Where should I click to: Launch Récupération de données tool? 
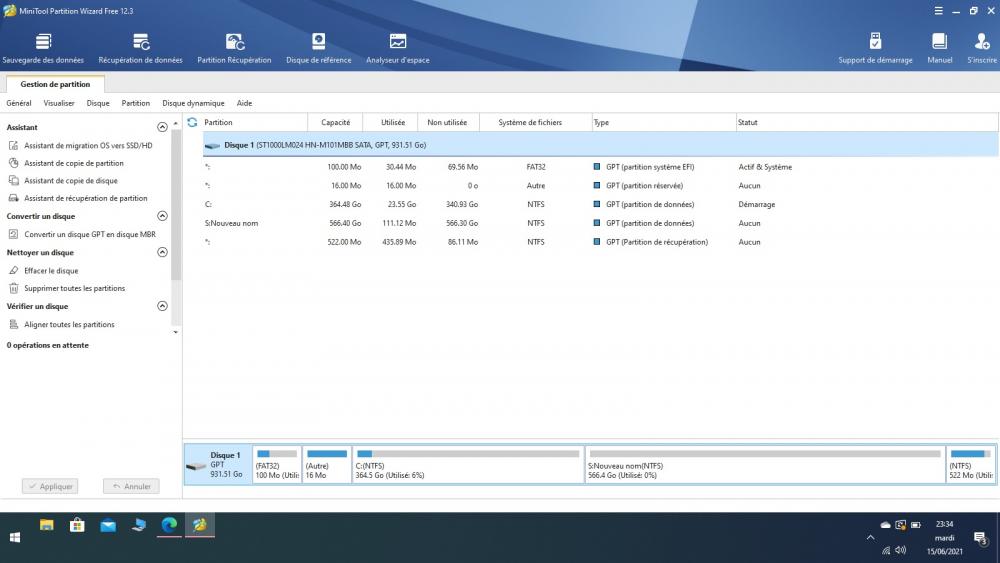pos(140,48)
